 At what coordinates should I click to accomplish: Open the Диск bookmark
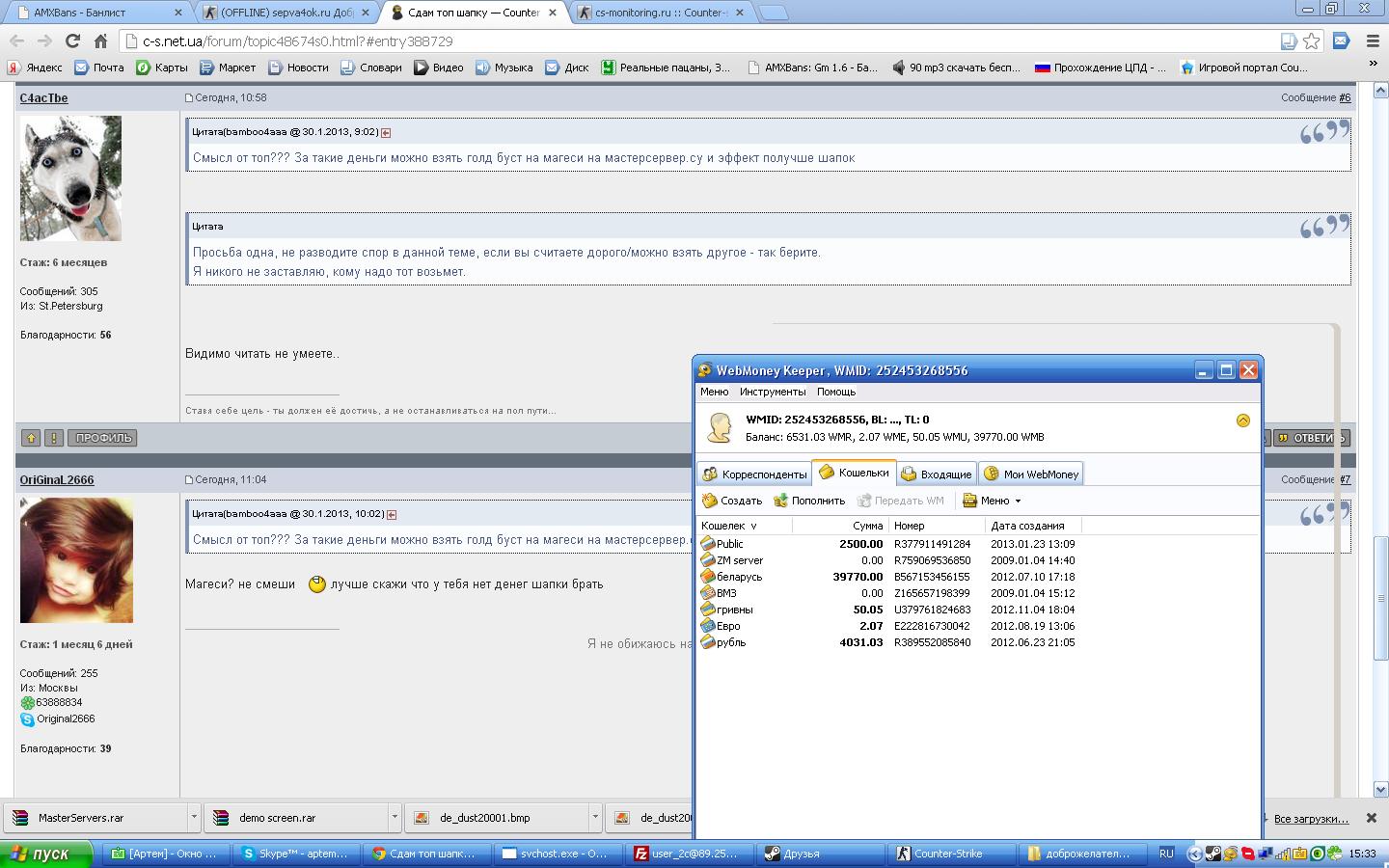(567, 68)
